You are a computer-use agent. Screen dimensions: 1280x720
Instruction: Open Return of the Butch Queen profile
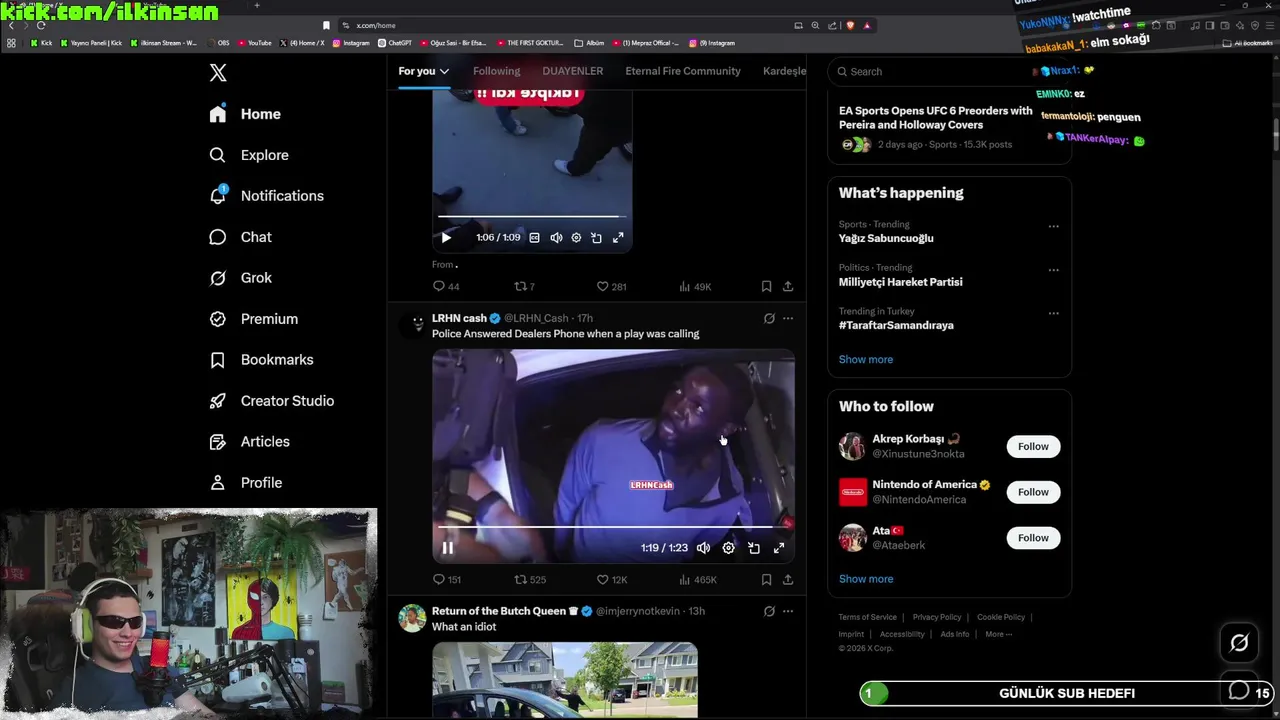click(499, 611)
